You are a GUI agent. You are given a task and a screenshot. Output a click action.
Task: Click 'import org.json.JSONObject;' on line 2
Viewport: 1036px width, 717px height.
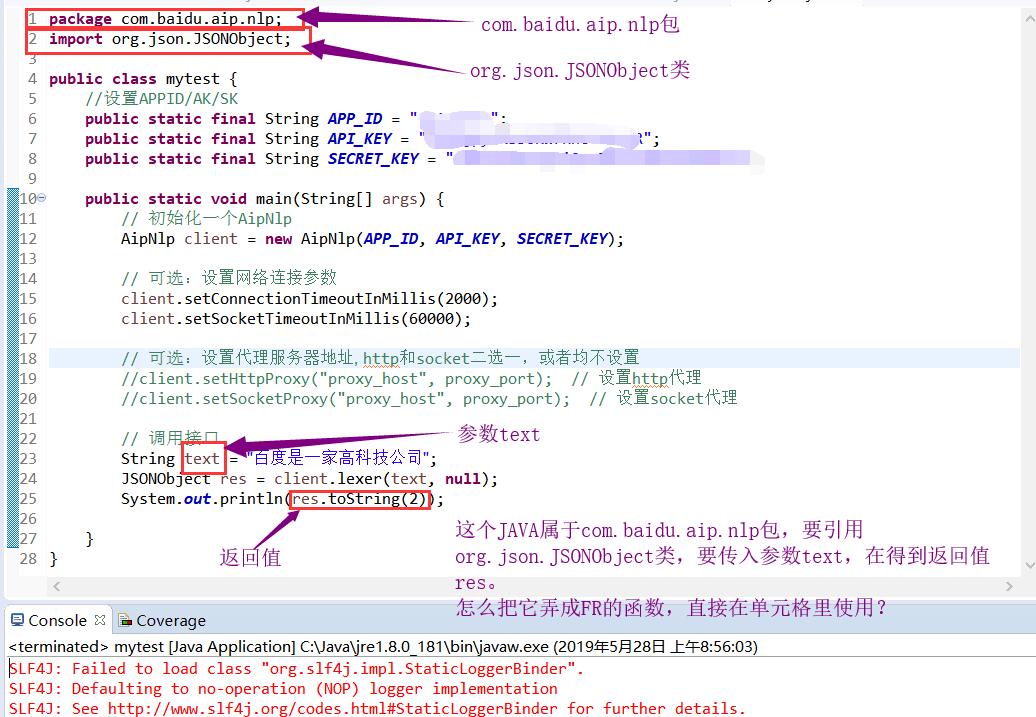pyautogui.click(x=170, y=39)
